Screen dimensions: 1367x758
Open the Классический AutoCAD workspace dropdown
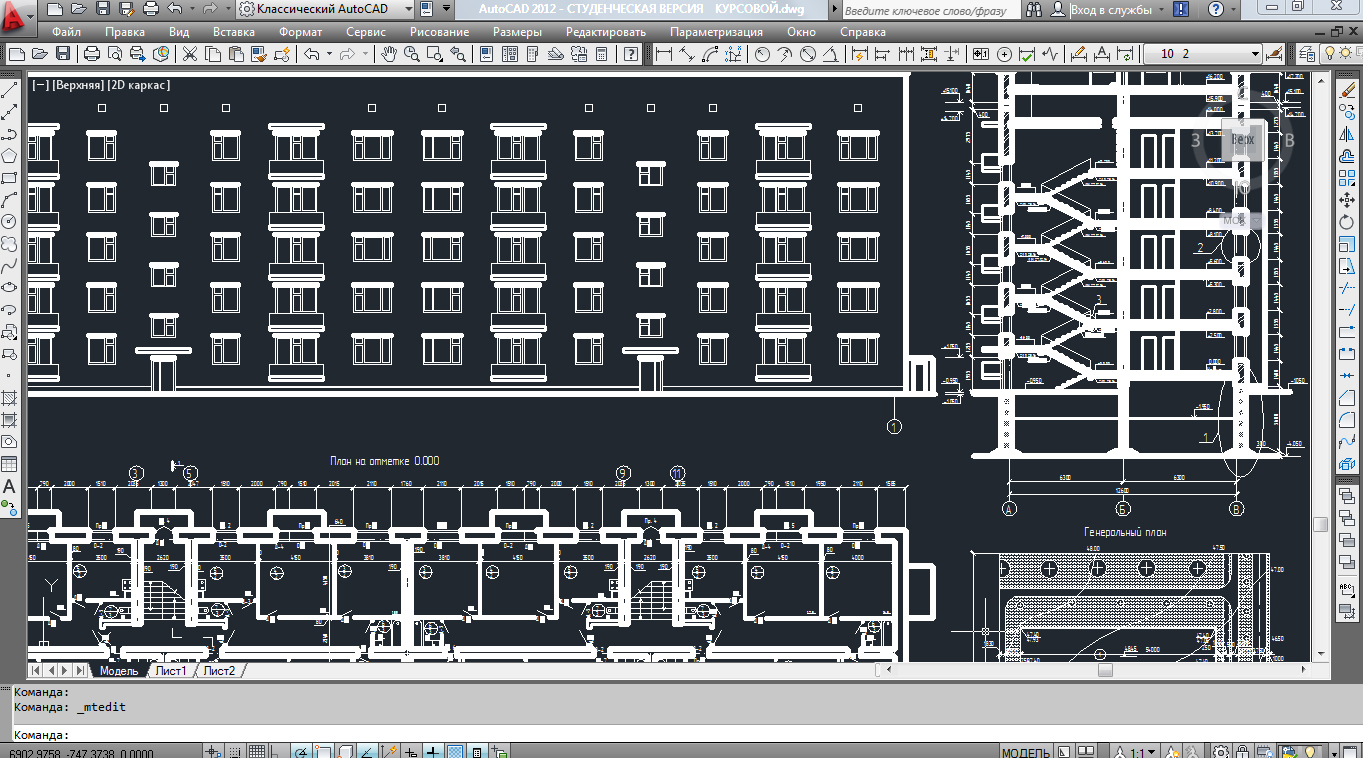coord(326,9)
